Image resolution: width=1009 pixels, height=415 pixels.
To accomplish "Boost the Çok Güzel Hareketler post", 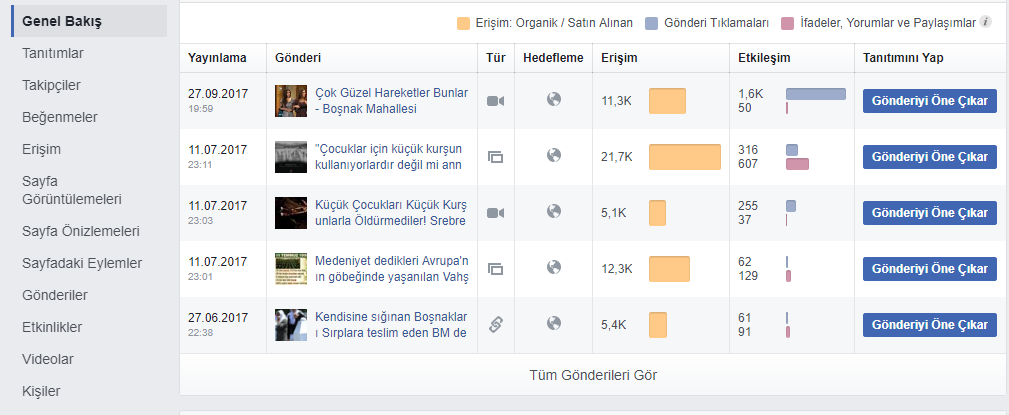I will pos(929,101).
